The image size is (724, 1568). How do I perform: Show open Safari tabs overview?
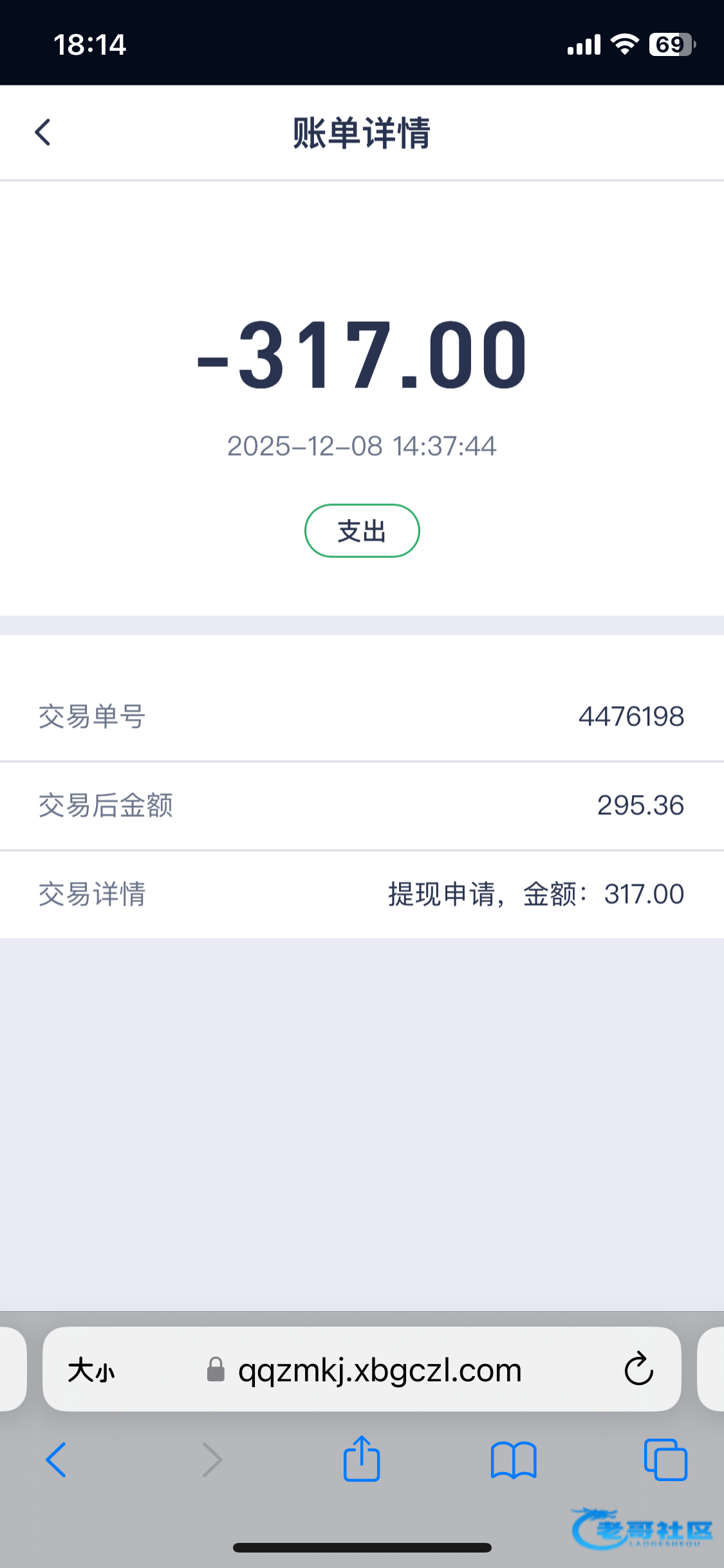coord(665,1460)
